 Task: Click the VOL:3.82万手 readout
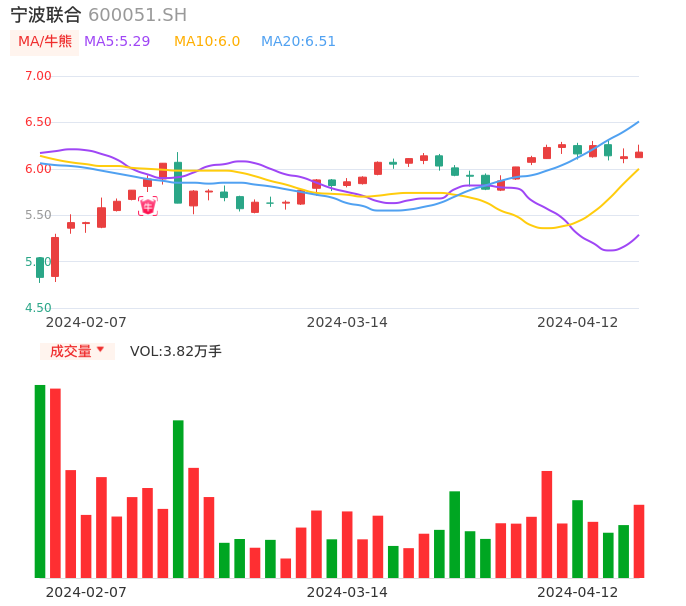175,351
